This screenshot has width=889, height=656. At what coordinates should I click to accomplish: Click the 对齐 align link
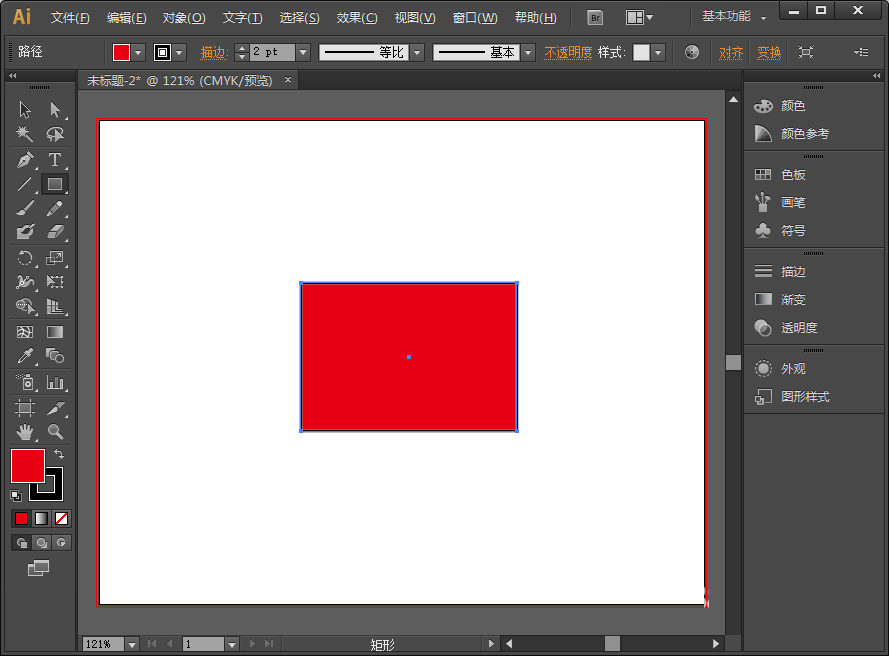(x=731, y=53)
